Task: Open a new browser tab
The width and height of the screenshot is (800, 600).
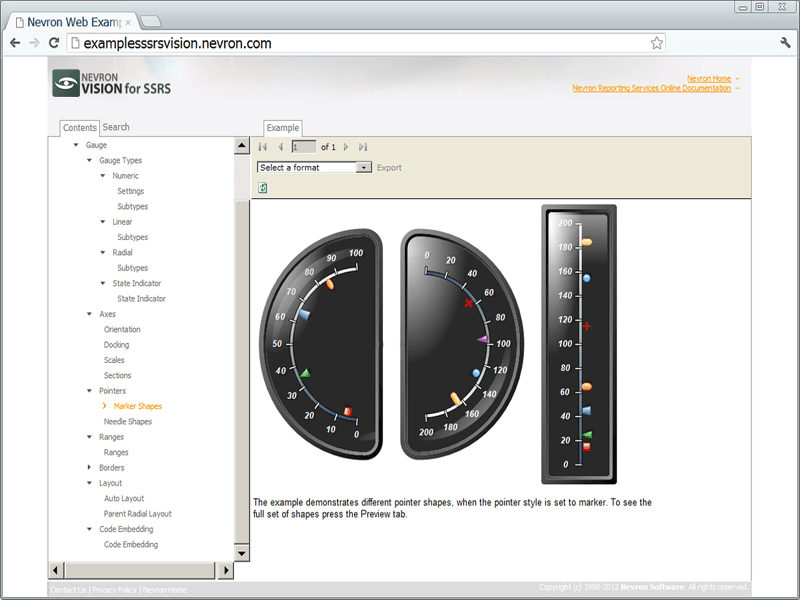Action: pos(151,21)
